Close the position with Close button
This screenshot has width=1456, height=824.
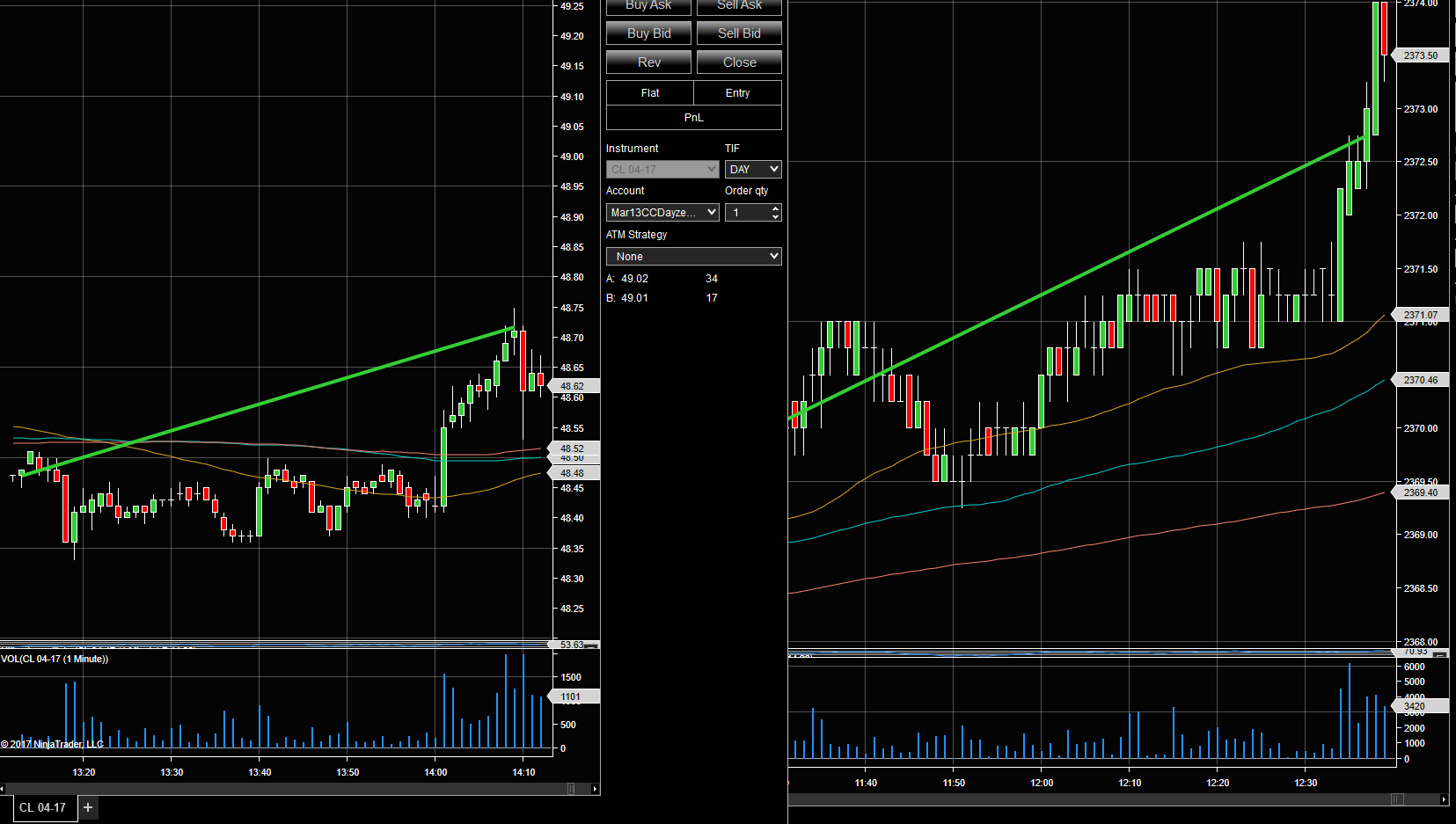pyautogui.click(x=739, y=62)
